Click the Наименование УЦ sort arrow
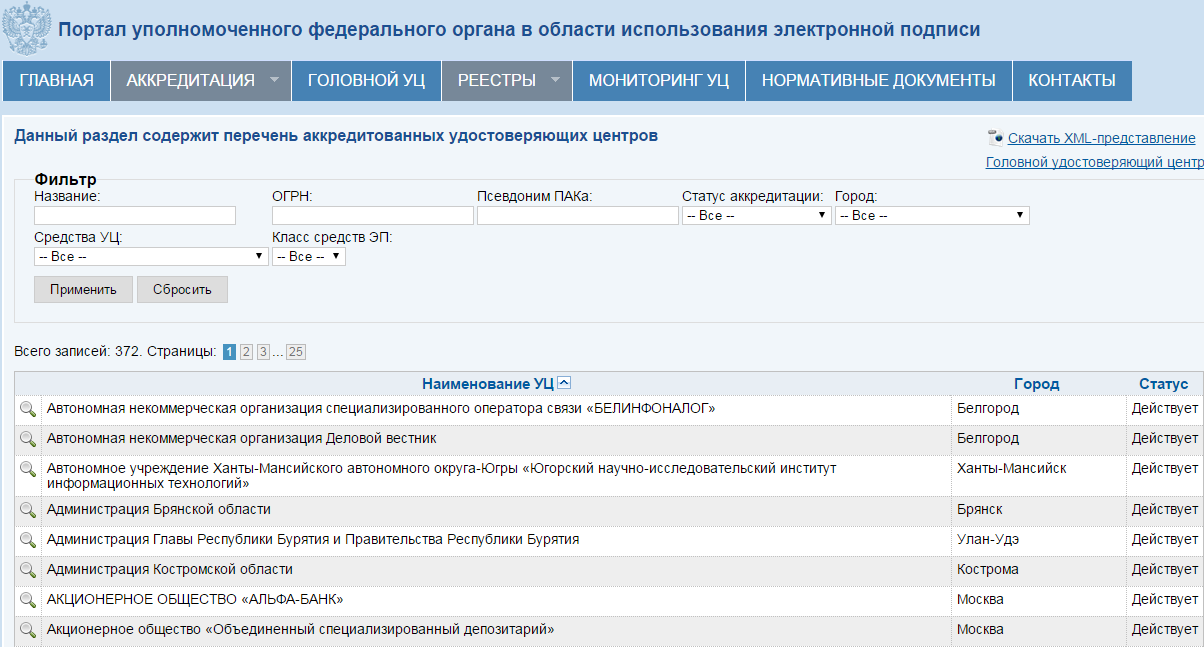 click(x=566, y=382)
